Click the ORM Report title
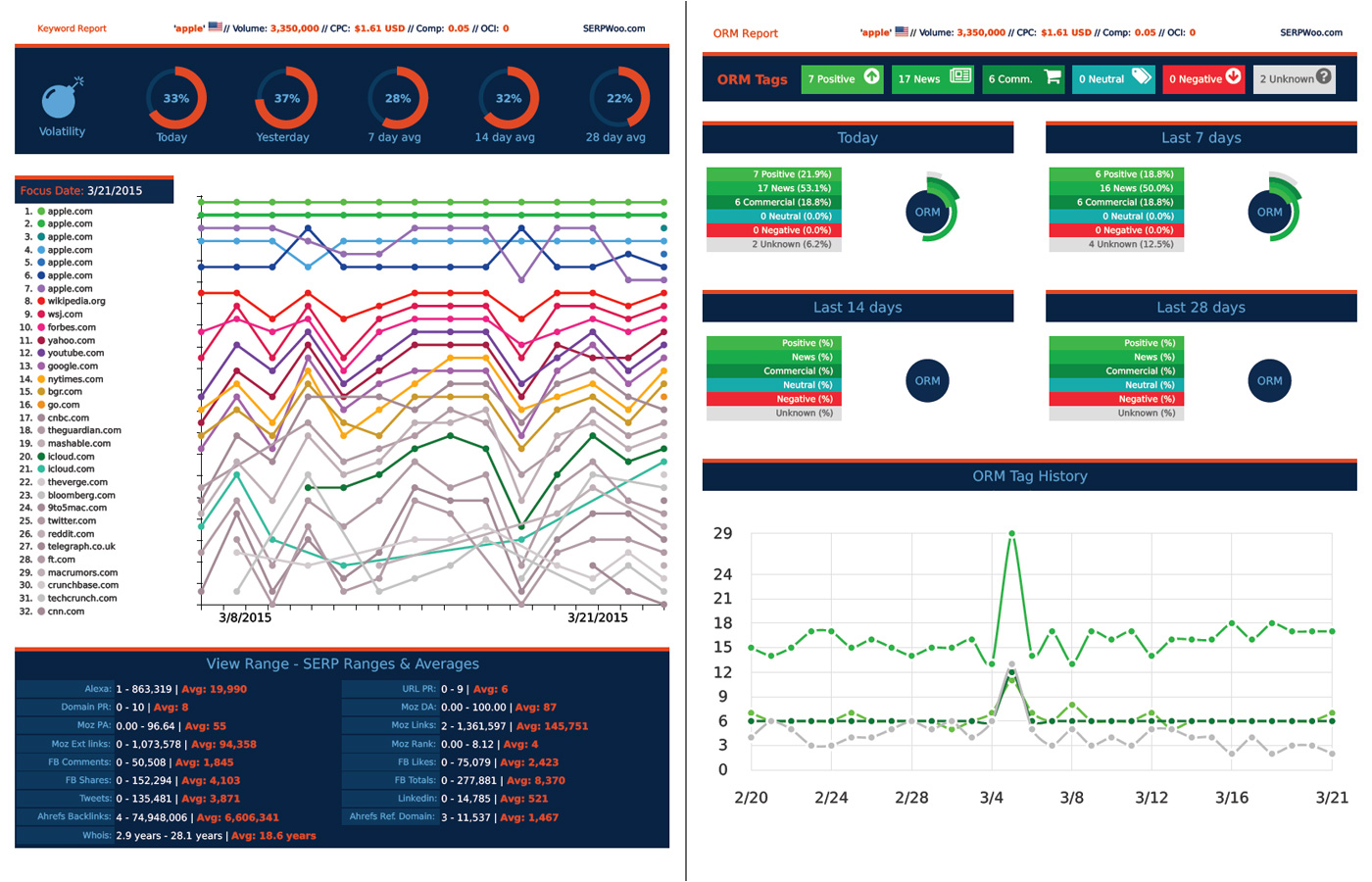 [745, 33]
